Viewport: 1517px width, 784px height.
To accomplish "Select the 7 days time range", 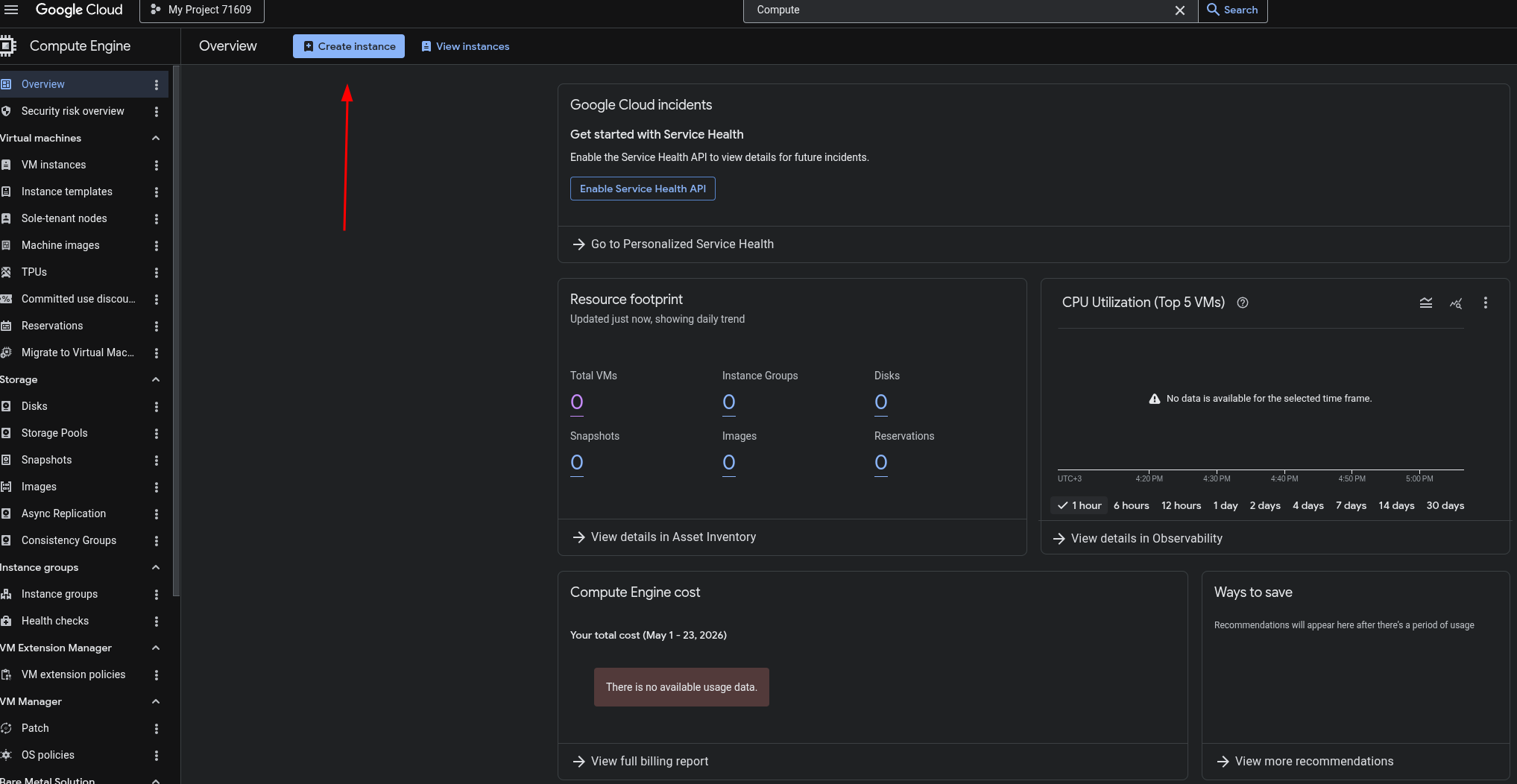I will [1351, 505].
